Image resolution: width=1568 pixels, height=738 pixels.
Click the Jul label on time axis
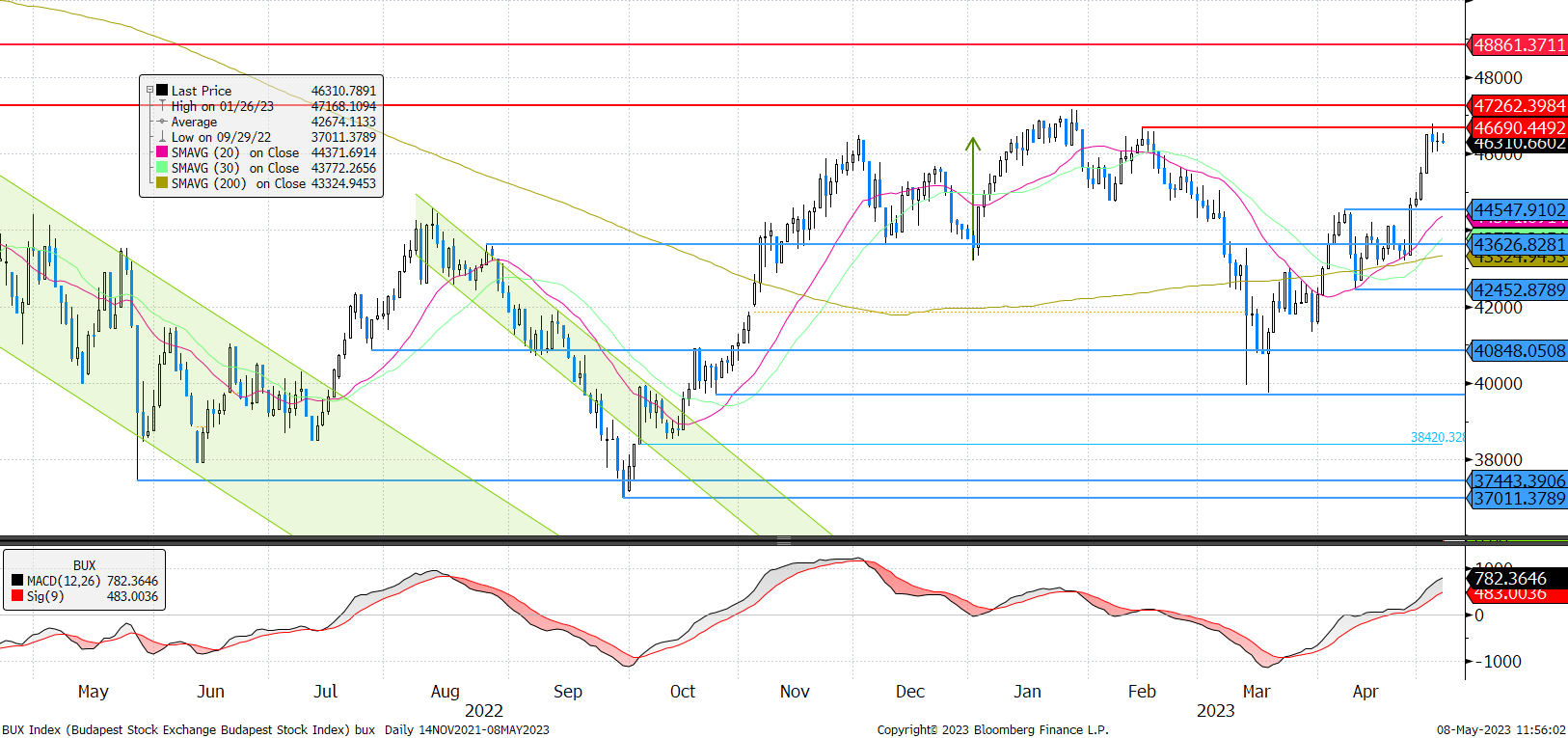[x=326, y=691]
